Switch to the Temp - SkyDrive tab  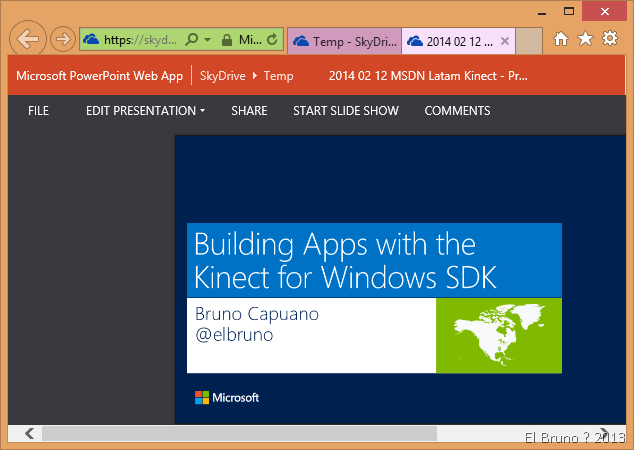[344, 41]
